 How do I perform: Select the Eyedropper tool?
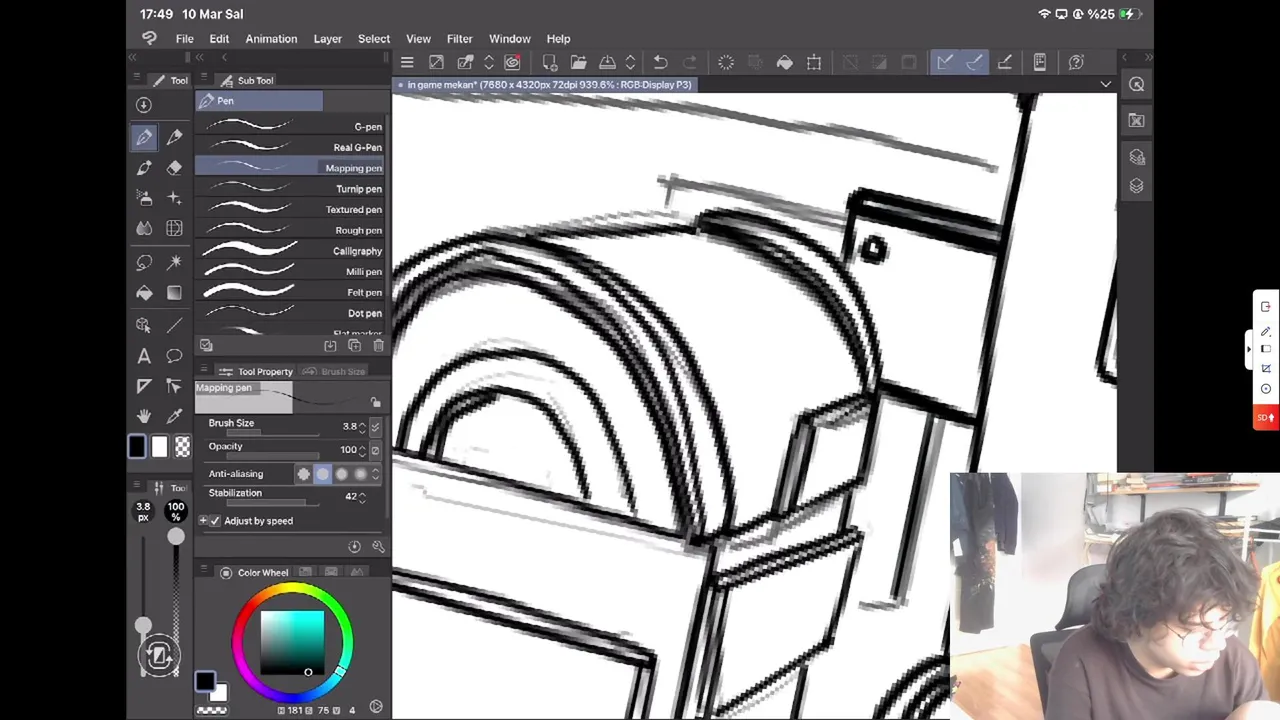point(174,416)
